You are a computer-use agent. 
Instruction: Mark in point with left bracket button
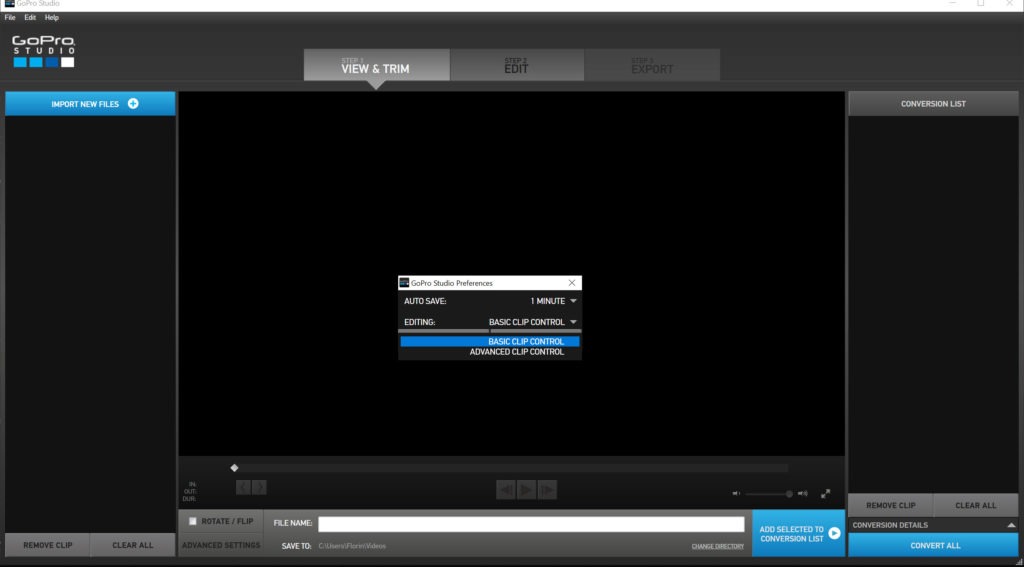[x=243, y=487]
